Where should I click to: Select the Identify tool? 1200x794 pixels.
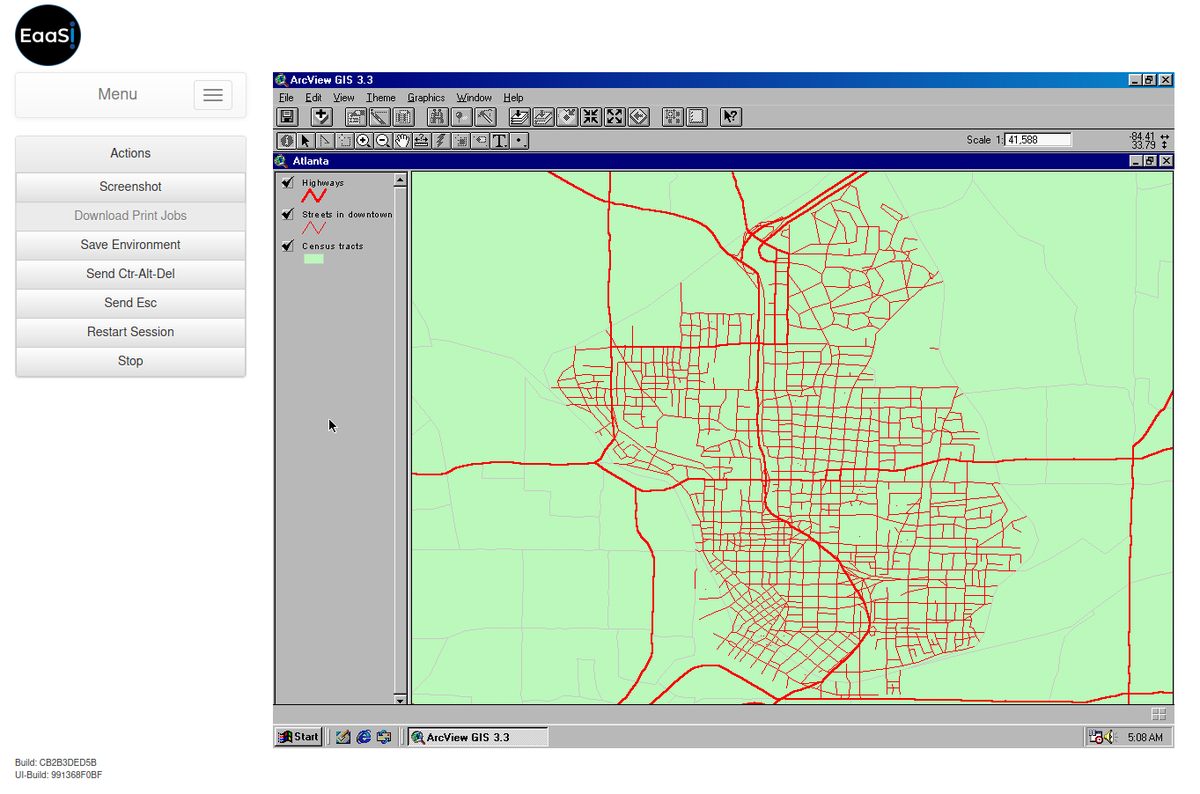287,141
